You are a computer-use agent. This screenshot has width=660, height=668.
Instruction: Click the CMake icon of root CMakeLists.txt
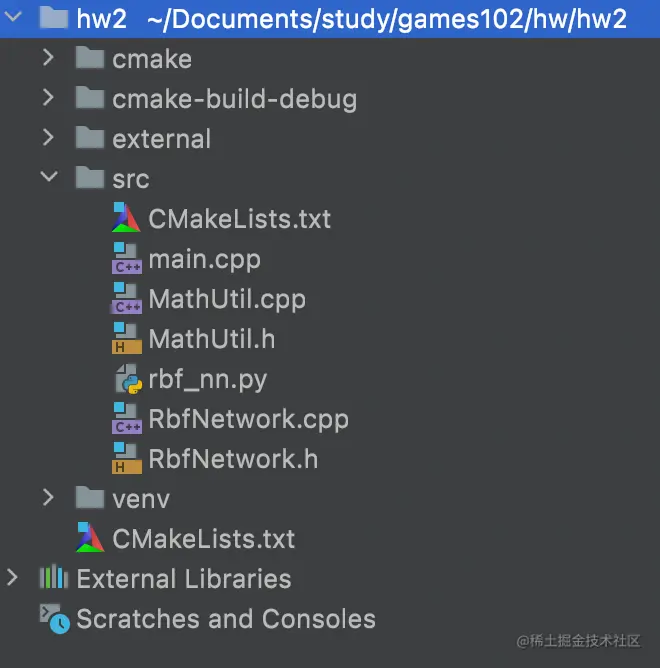pyautogui.click(x=90, y=537)
